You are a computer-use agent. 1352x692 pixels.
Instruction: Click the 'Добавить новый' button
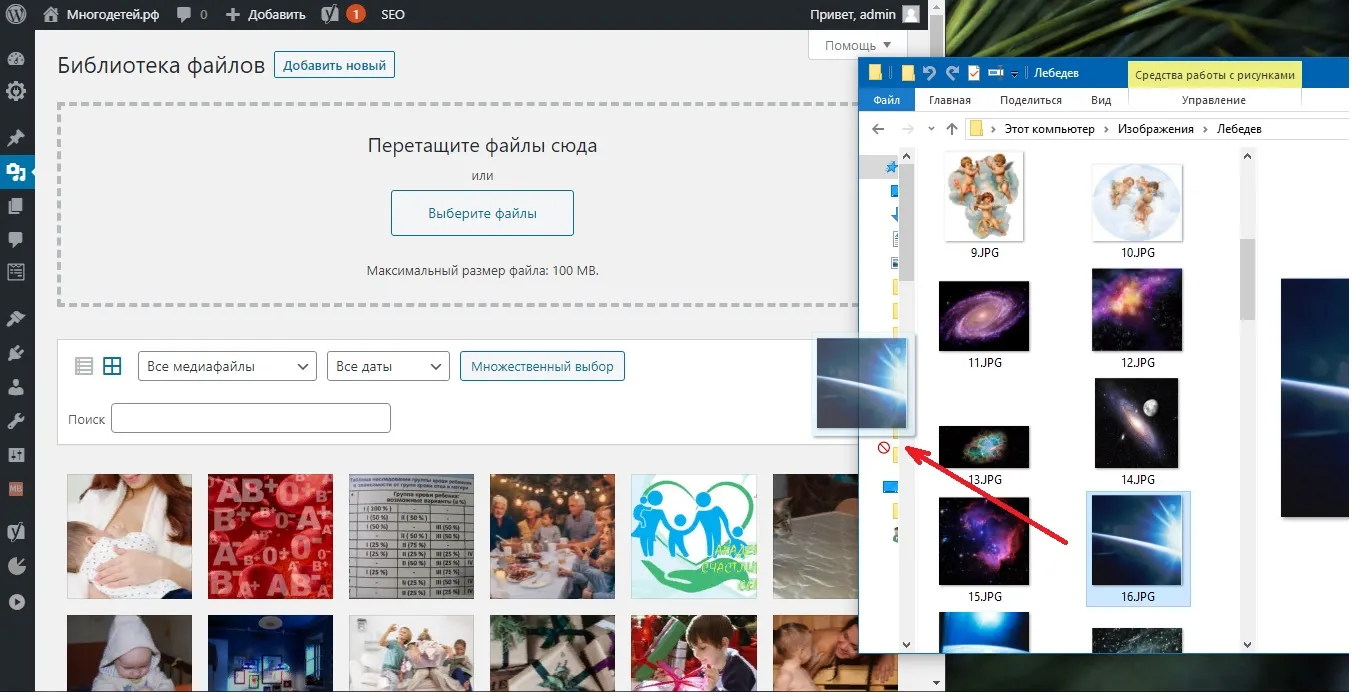tap(335, 66)
